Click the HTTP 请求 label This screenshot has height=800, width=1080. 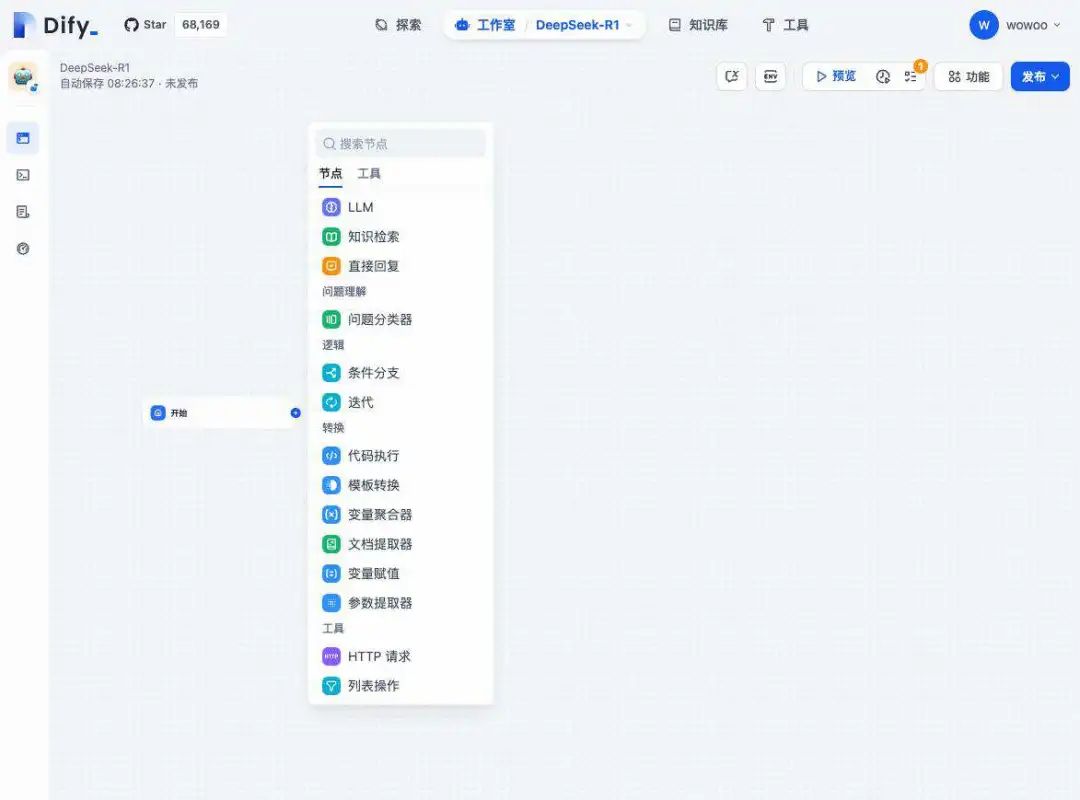pos(379,656)
